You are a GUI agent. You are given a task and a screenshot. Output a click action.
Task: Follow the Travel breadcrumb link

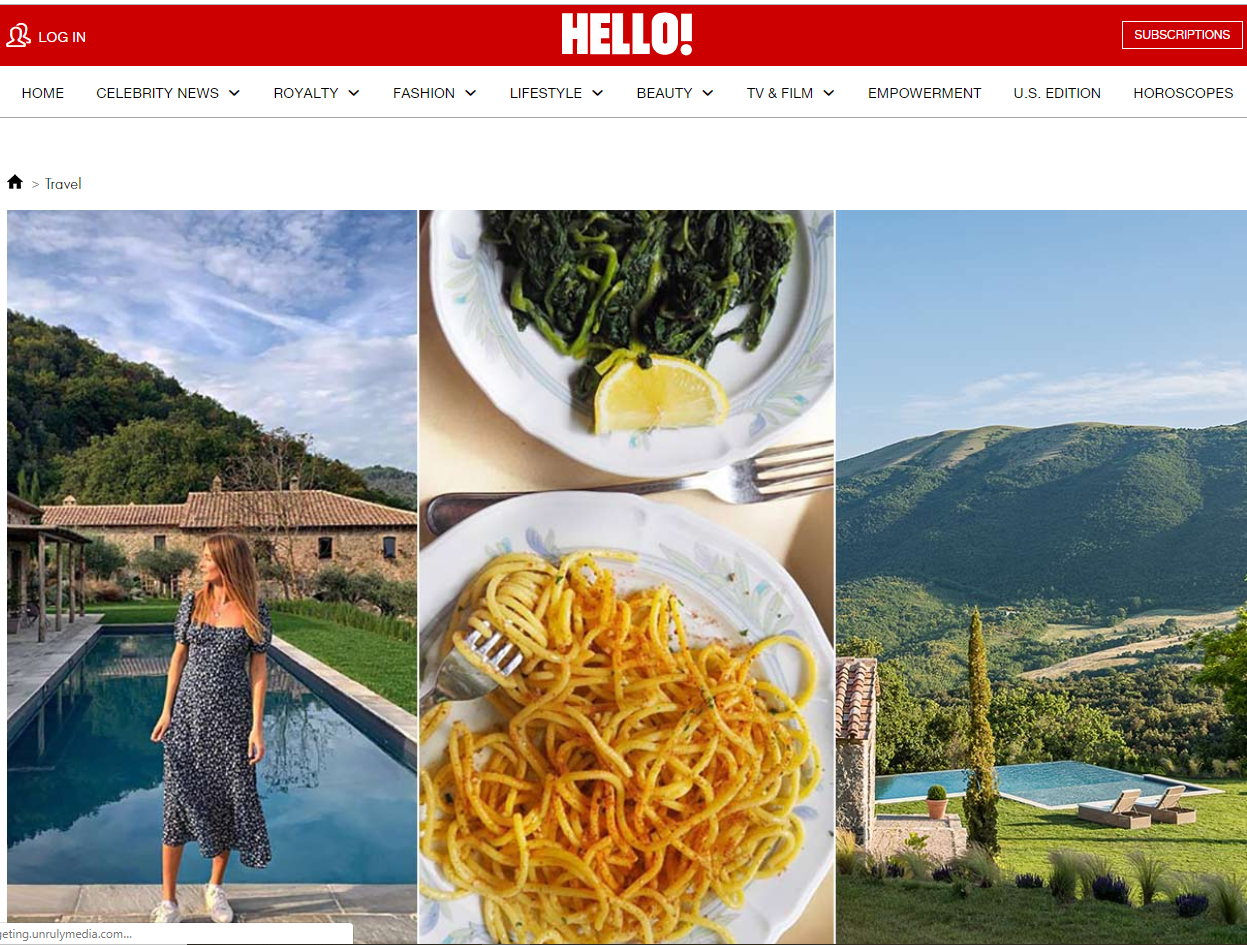coord(63,184)
